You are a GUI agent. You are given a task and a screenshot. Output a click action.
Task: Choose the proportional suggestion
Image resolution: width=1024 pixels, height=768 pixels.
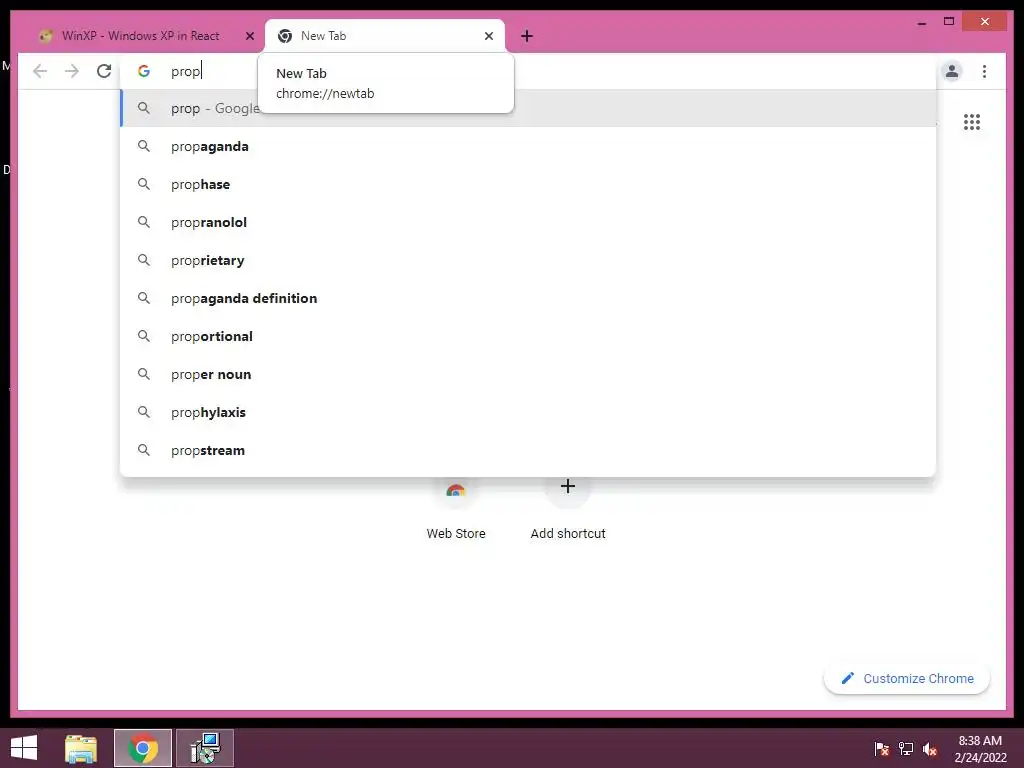click(528, 336)
